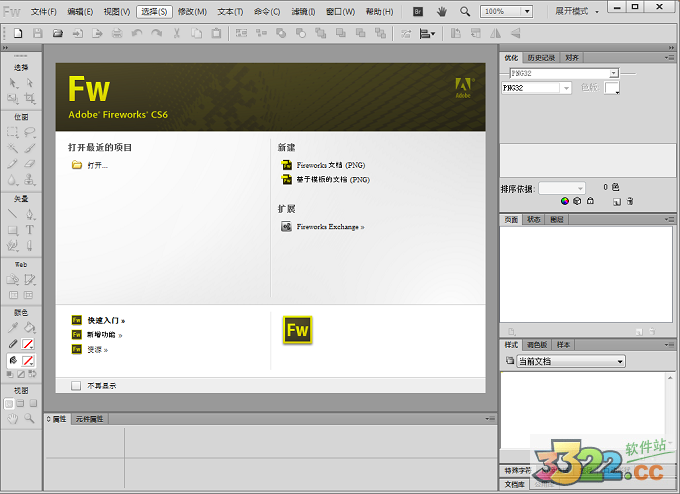This screenshot has width=680, height=494.
Task: Click the stroke color swatch
Action: pos(28,344)
